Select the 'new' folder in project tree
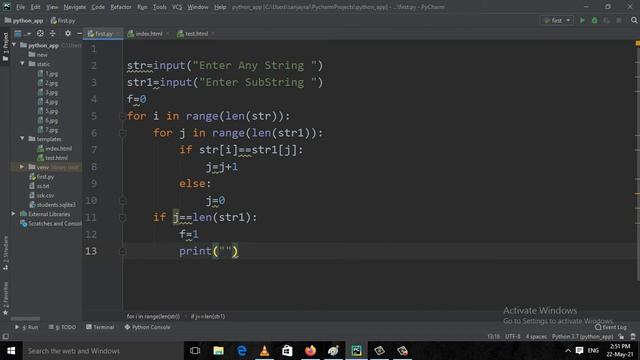640x360 pixels. click(x=38, y=55)
